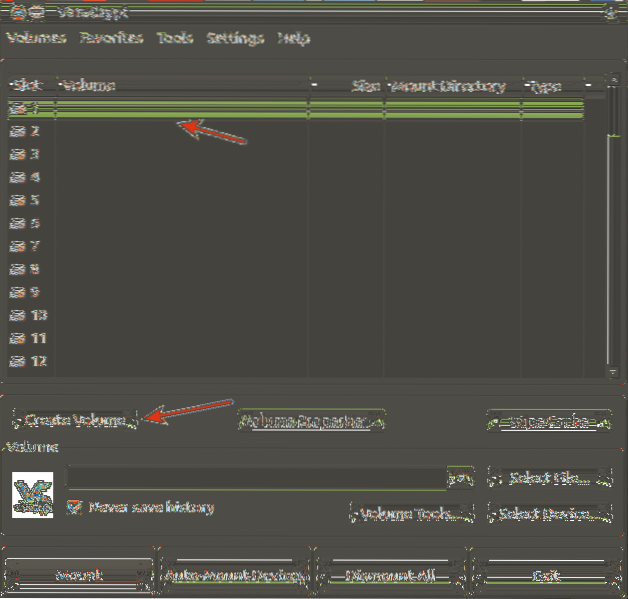The width and height of the screenshot is (628, 599).
Task: Click the drive icon for slot 2
Action: [x=17, y=131]
